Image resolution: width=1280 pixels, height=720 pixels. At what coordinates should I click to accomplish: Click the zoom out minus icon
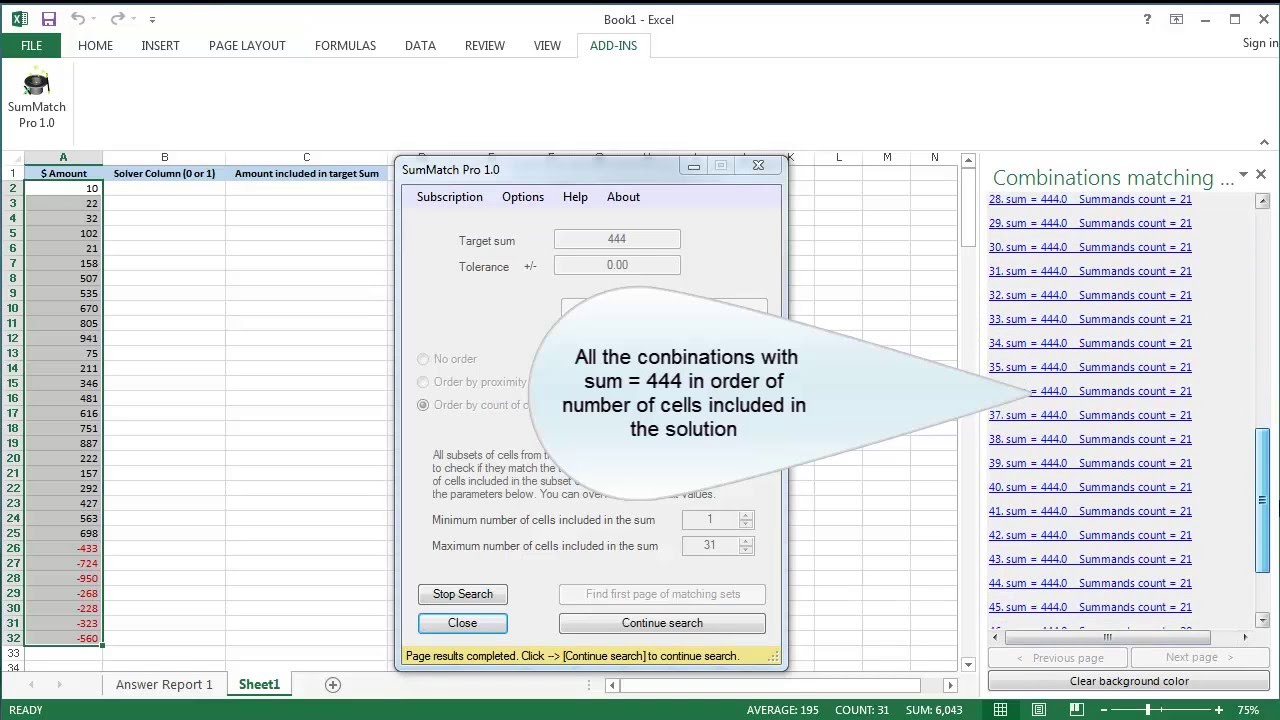[1104, 710]
